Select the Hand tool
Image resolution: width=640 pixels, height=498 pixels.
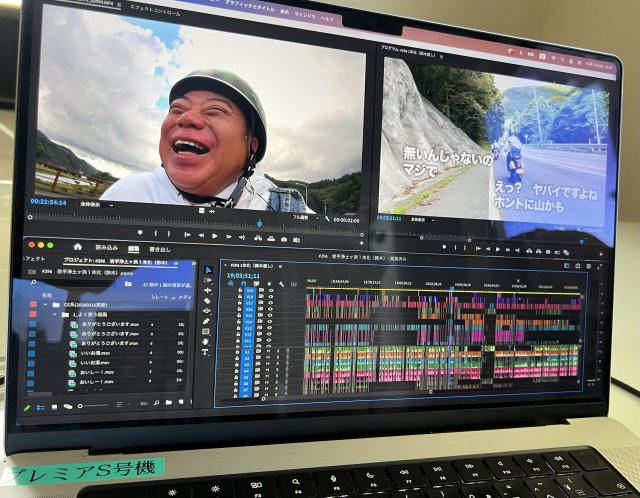click(206, 341)
